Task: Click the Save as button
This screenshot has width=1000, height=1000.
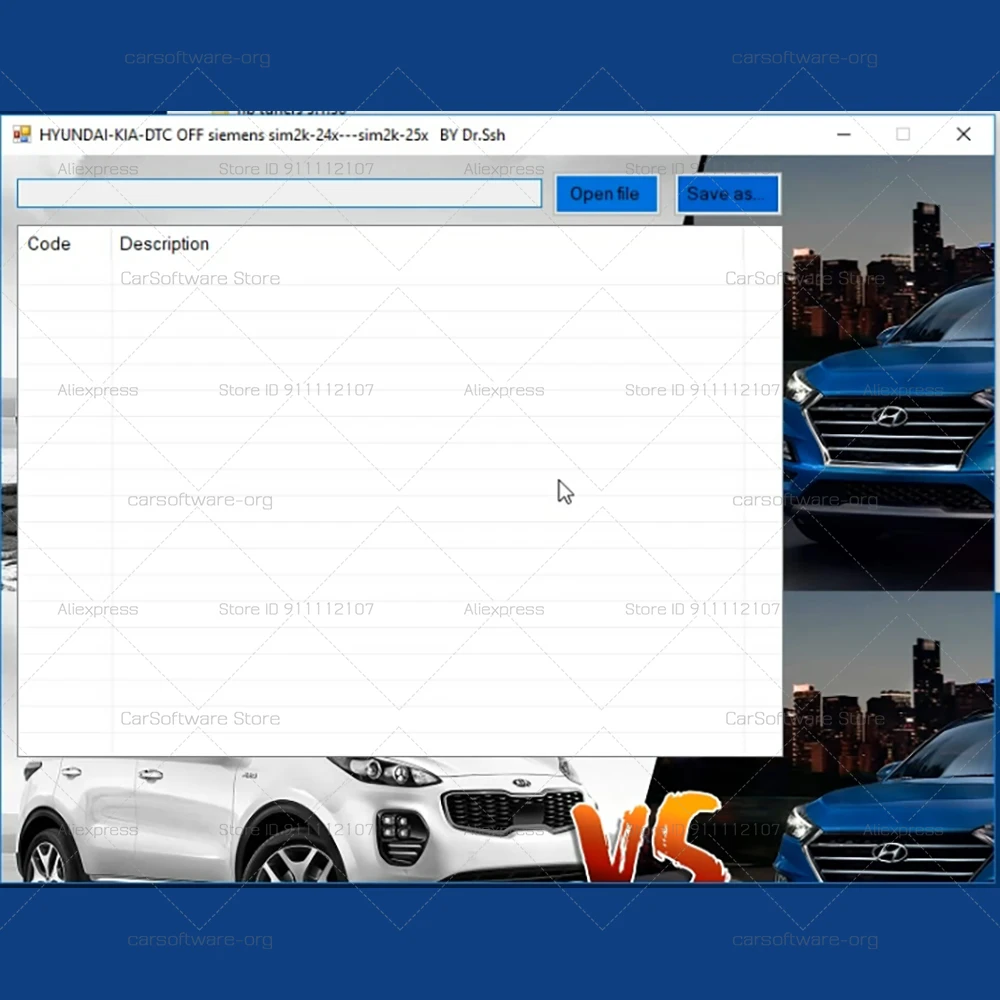Action: (x=728, y=194)
